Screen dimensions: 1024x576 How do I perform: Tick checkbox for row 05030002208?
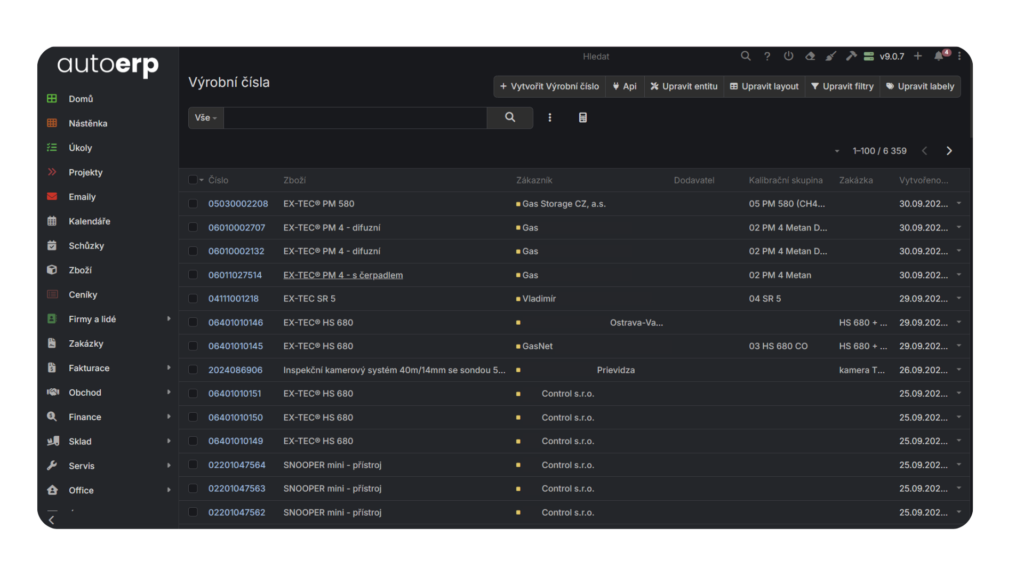point(193,204)
